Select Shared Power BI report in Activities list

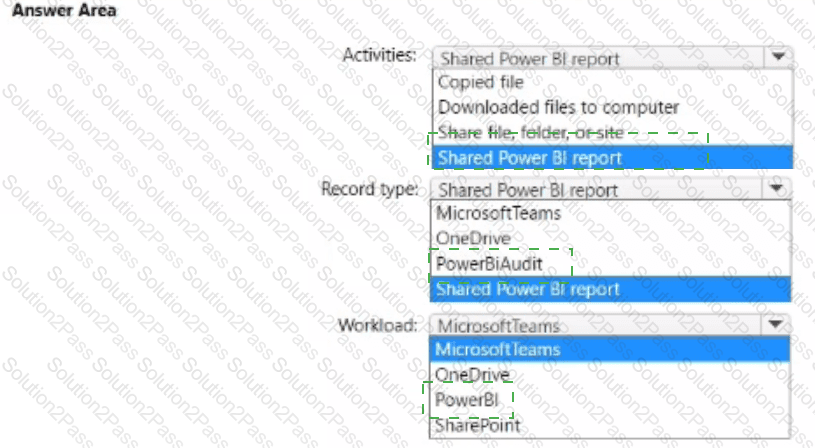point(612,157)
